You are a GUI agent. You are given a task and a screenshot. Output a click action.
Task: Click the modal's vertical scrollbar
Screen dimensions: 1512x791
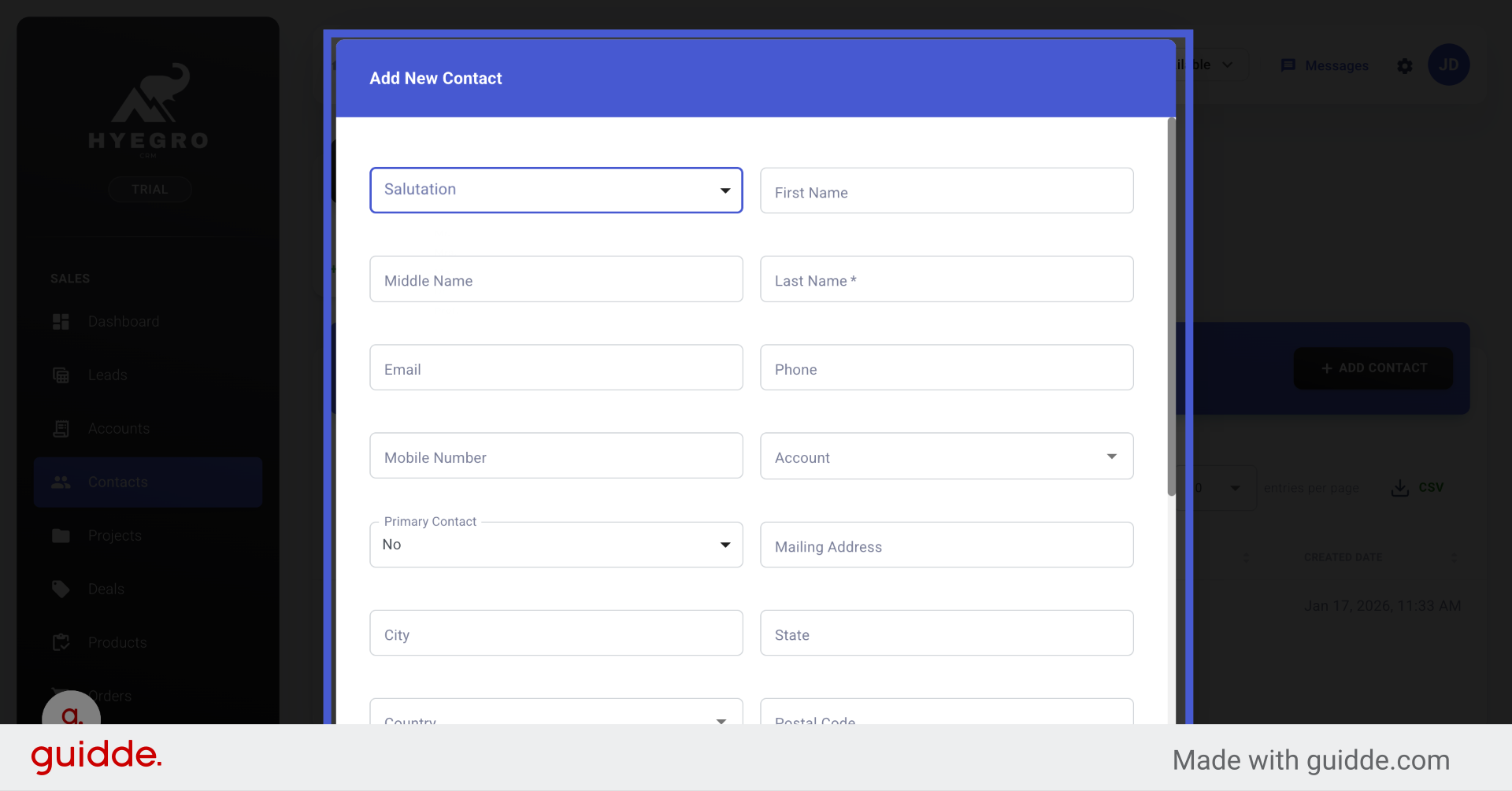(x=1172, y=307)
